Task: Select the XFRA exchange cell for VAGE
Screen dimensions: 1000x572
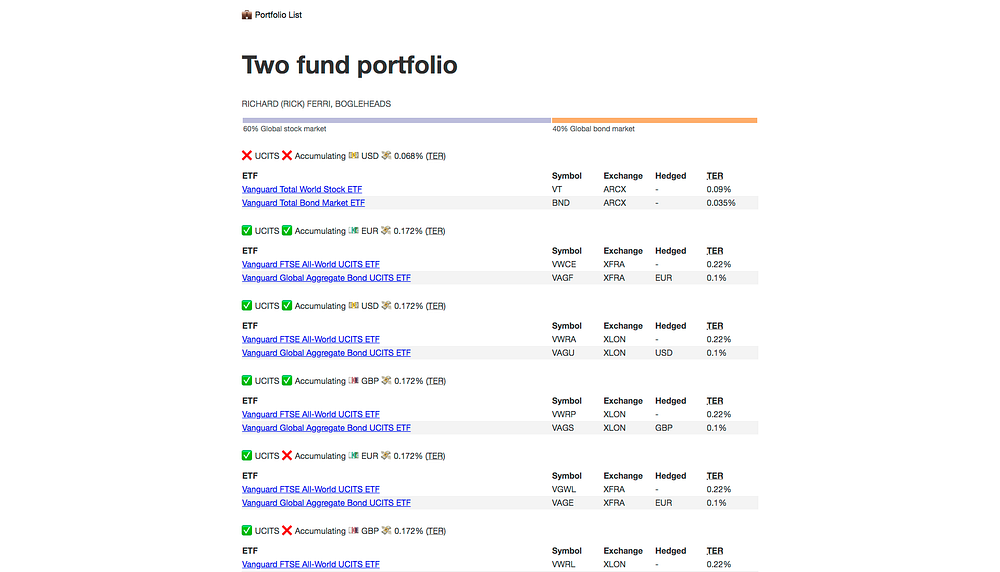Action: [614, 503]
